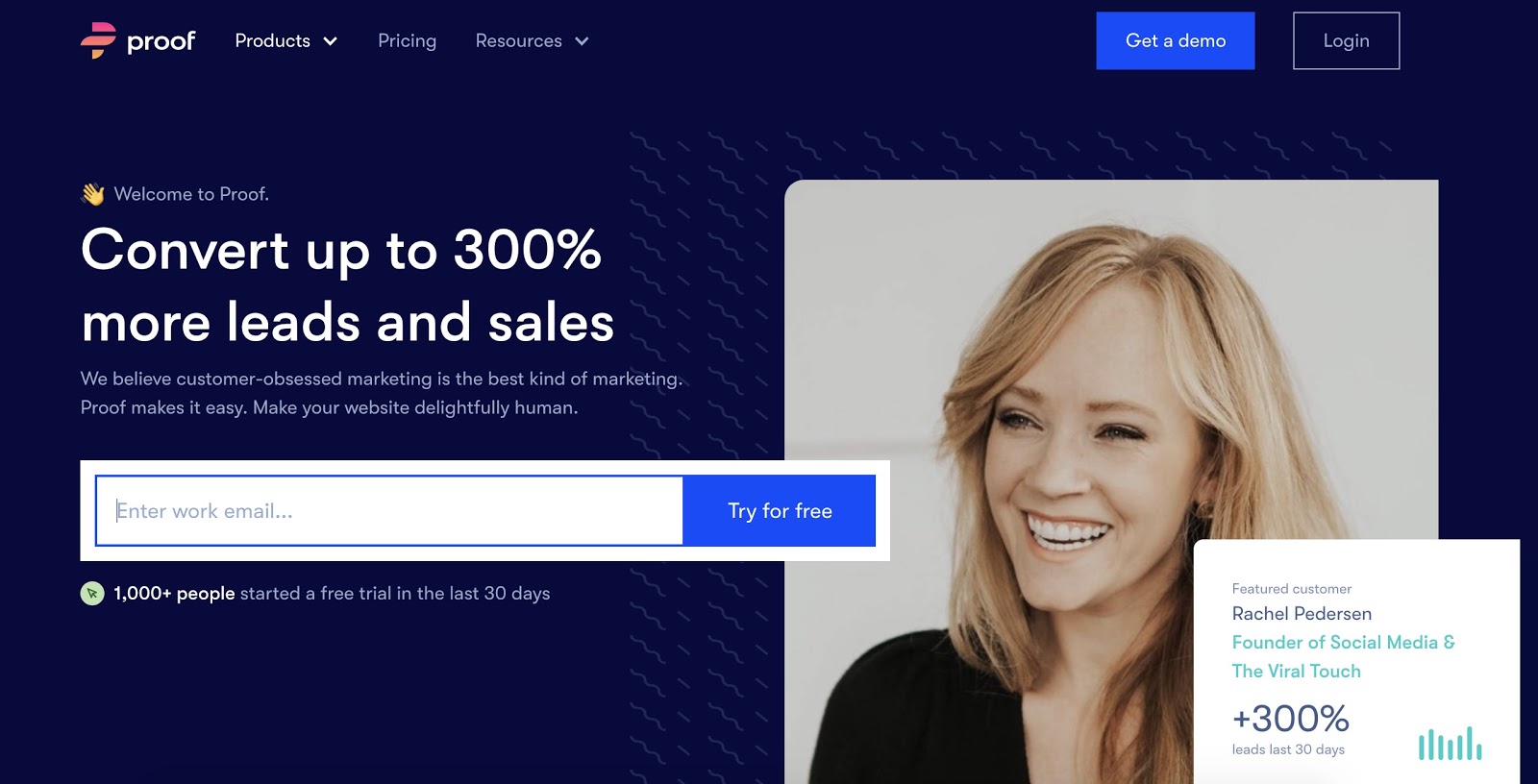This screenshot has height=784, width=1538.
Task: Click the Proof logo icon
Action: 98,40
